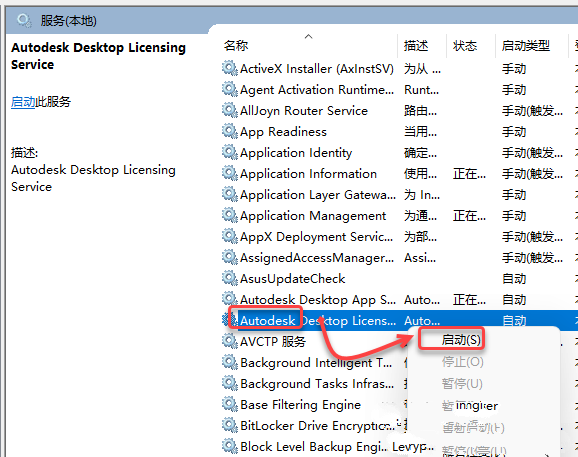The height and width of the screenshot is (457, 578).
Task: Select the ActiveX Installer (AxInstSV) row
Action: coord(399,69)
